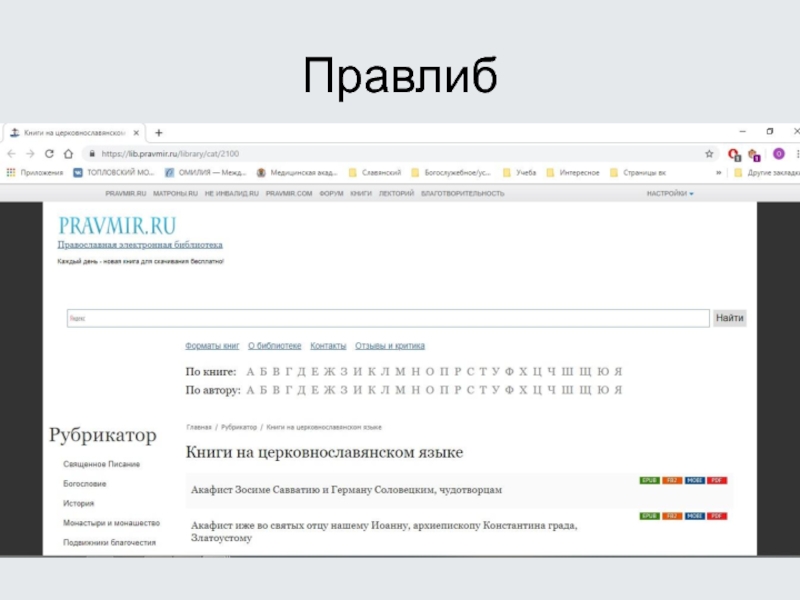Open the ТОПЛОВСКИЙ МО... bookmark
Viewport: 800px width, 600px height.
[113, 173]
